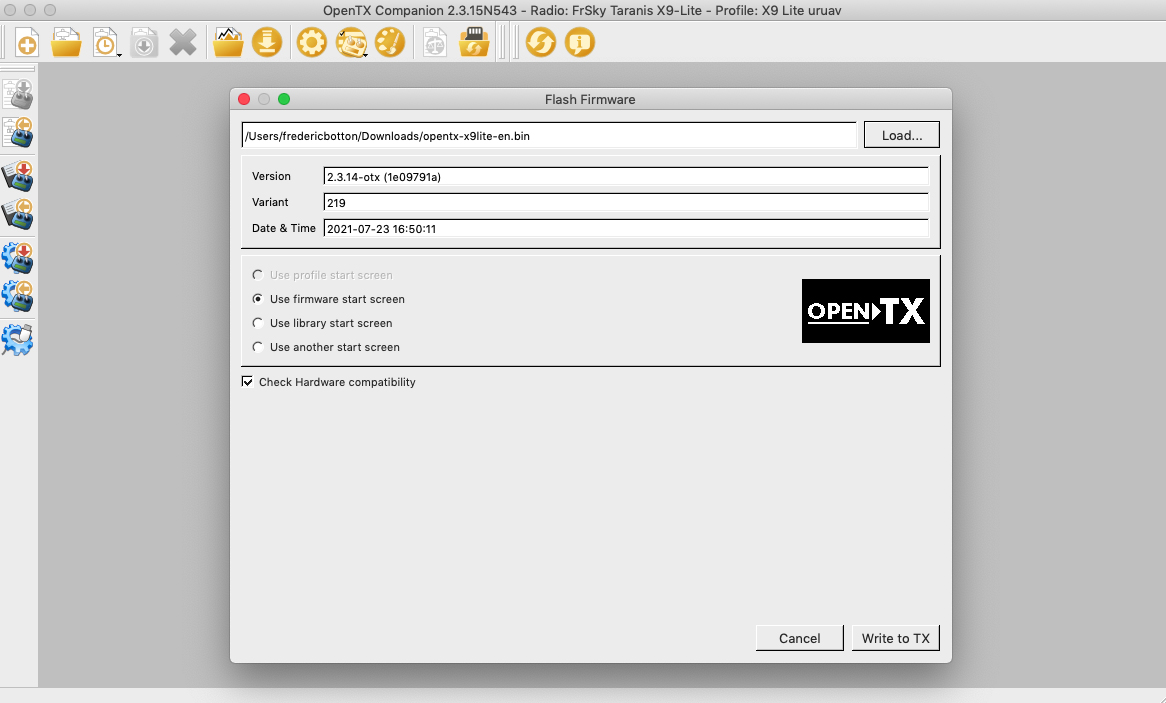Click Read Firmware from Radio gear icon

point(18,296)
